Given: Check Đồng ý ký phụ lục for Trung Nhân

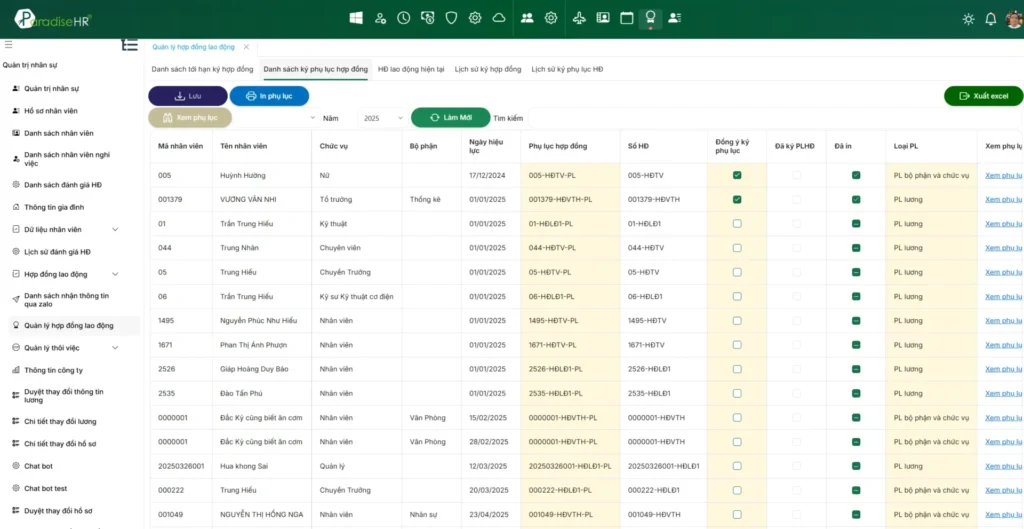Looking at the screenshot, I should [x=737, y=248].
